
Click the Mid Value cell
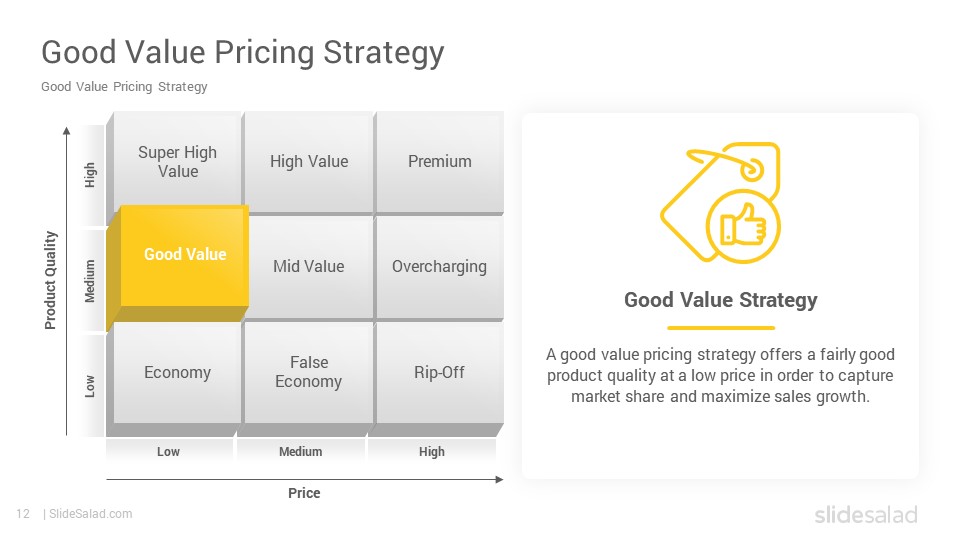pyautogui.click(x=311, y=266)
